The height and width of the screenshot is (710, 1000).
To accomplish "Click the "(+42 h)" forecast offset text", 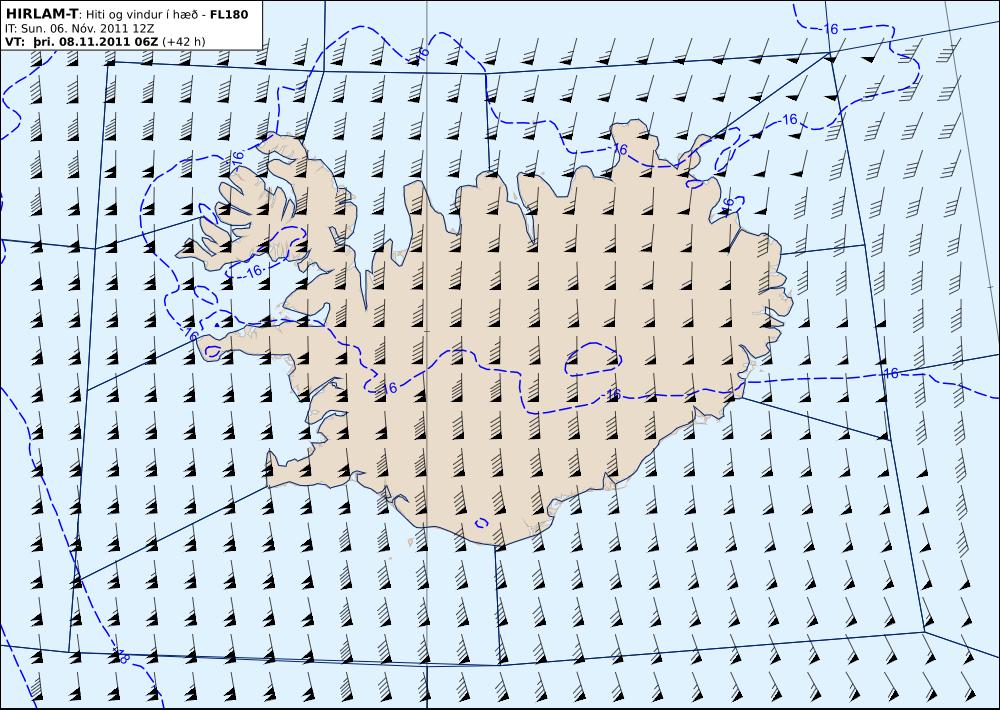I will pyautogui.click(x=184, y=42).
